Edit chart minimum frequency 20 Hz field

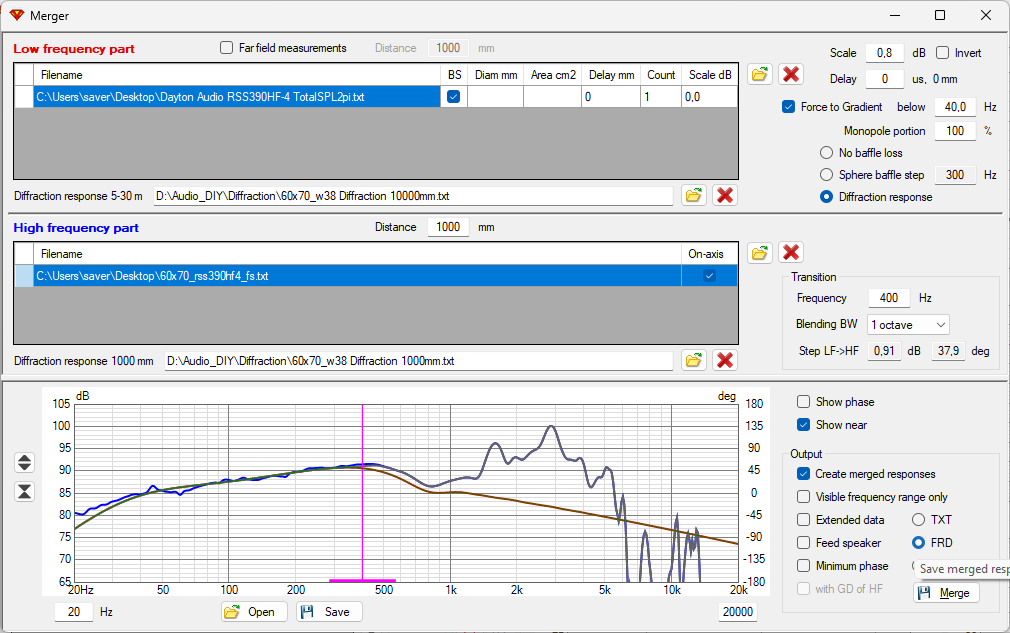[74, 612]
